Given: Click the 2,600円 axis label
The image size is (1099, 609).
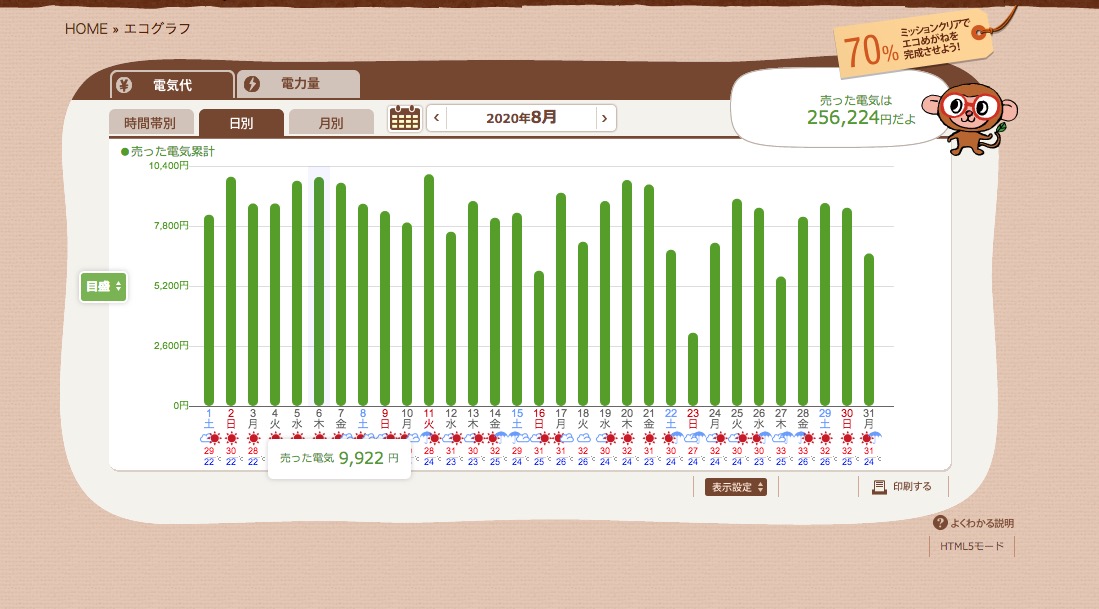Looking at the screenshot, I should (171, 345).
